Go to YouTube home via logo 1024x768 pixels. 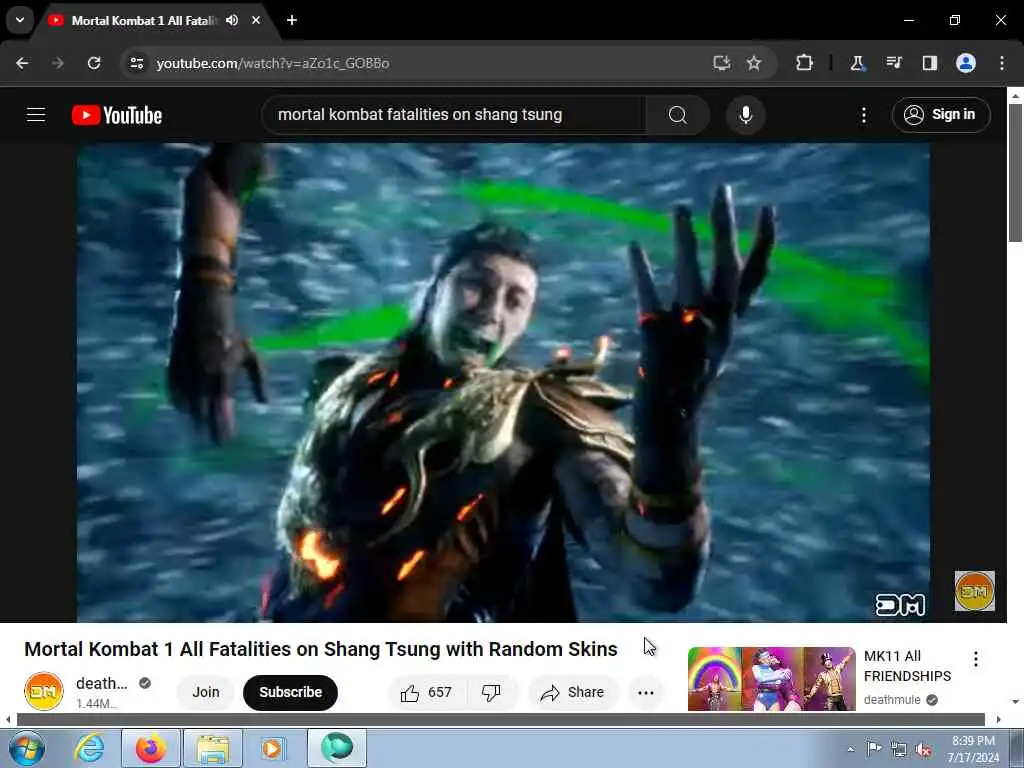click(x=117, y=115)
